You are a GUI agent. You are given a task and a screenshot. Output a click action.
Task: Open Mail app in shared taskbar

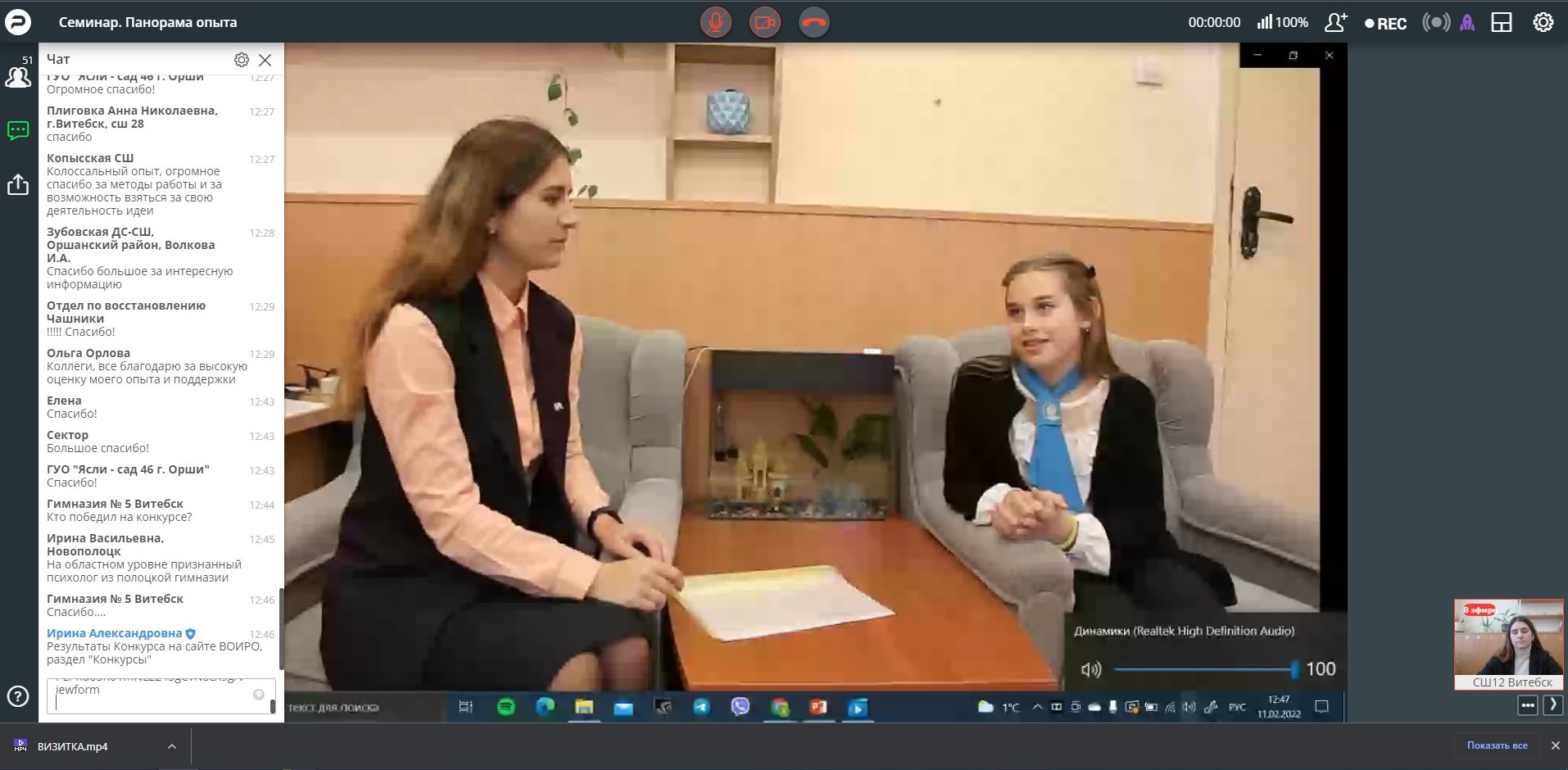623,707
